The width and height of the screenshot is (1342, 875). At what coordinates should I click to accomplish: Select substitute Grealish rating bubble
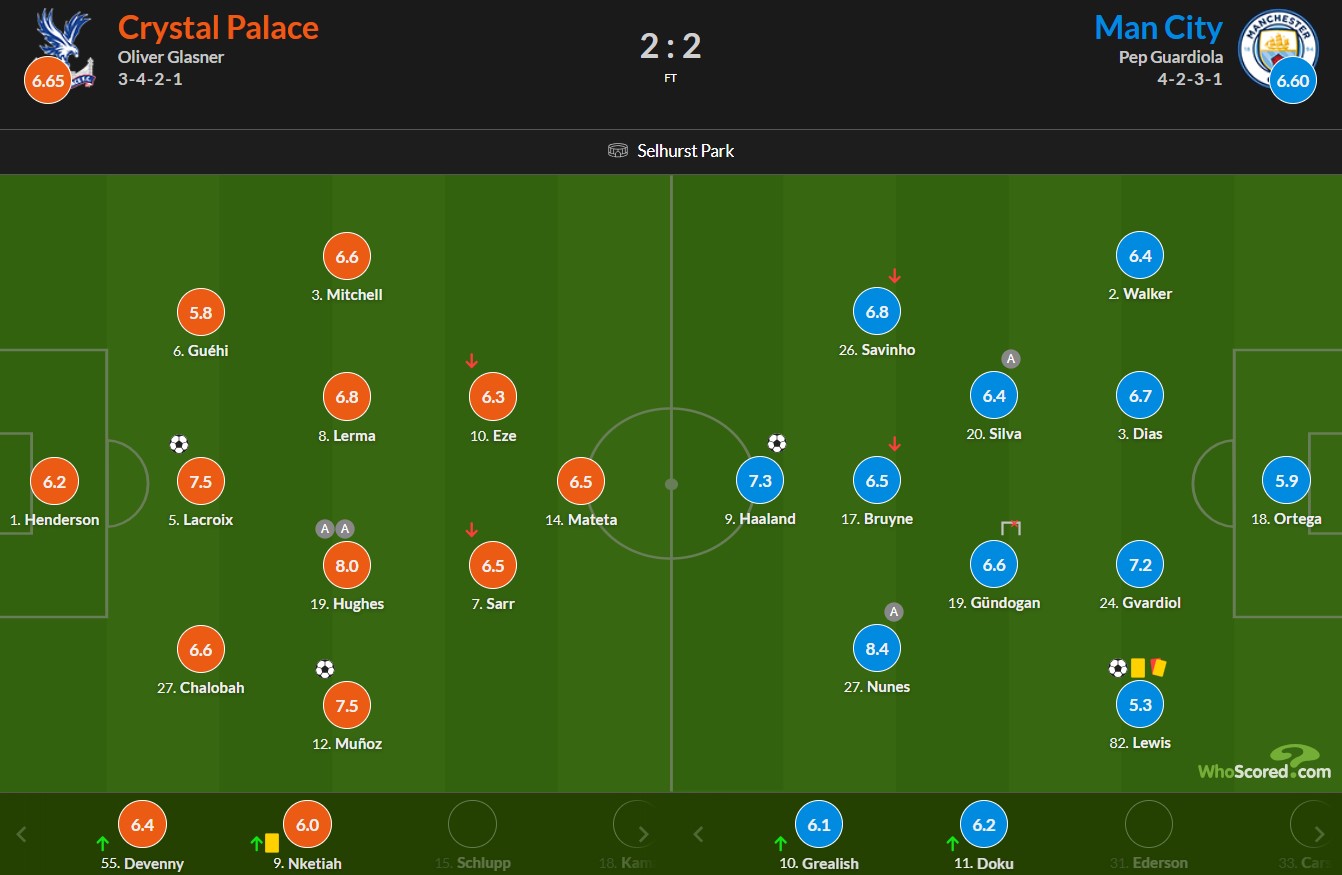click(x=820, y=825)
